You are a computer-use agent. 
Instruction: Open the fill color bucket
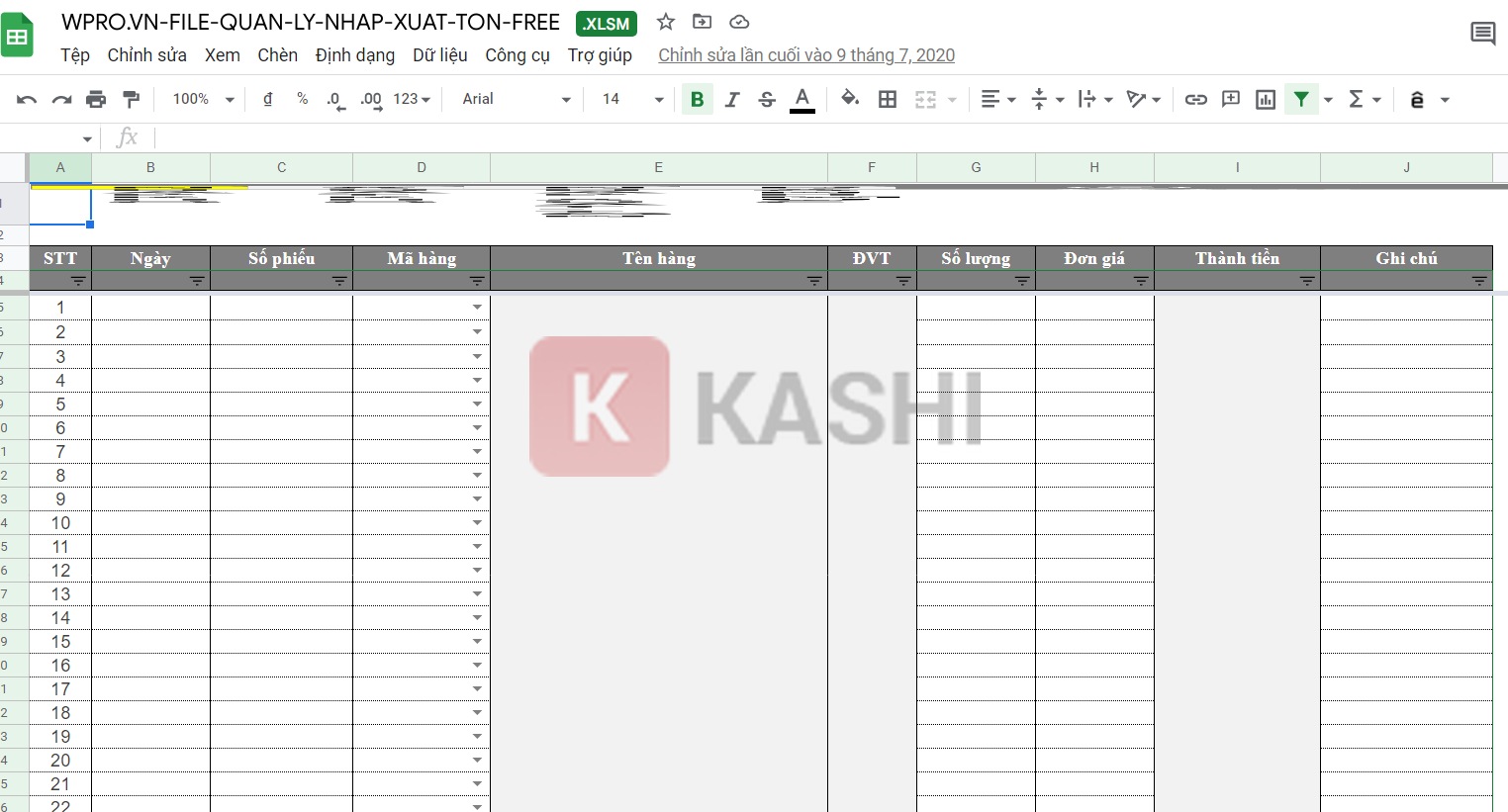click(x=849, y=99)
